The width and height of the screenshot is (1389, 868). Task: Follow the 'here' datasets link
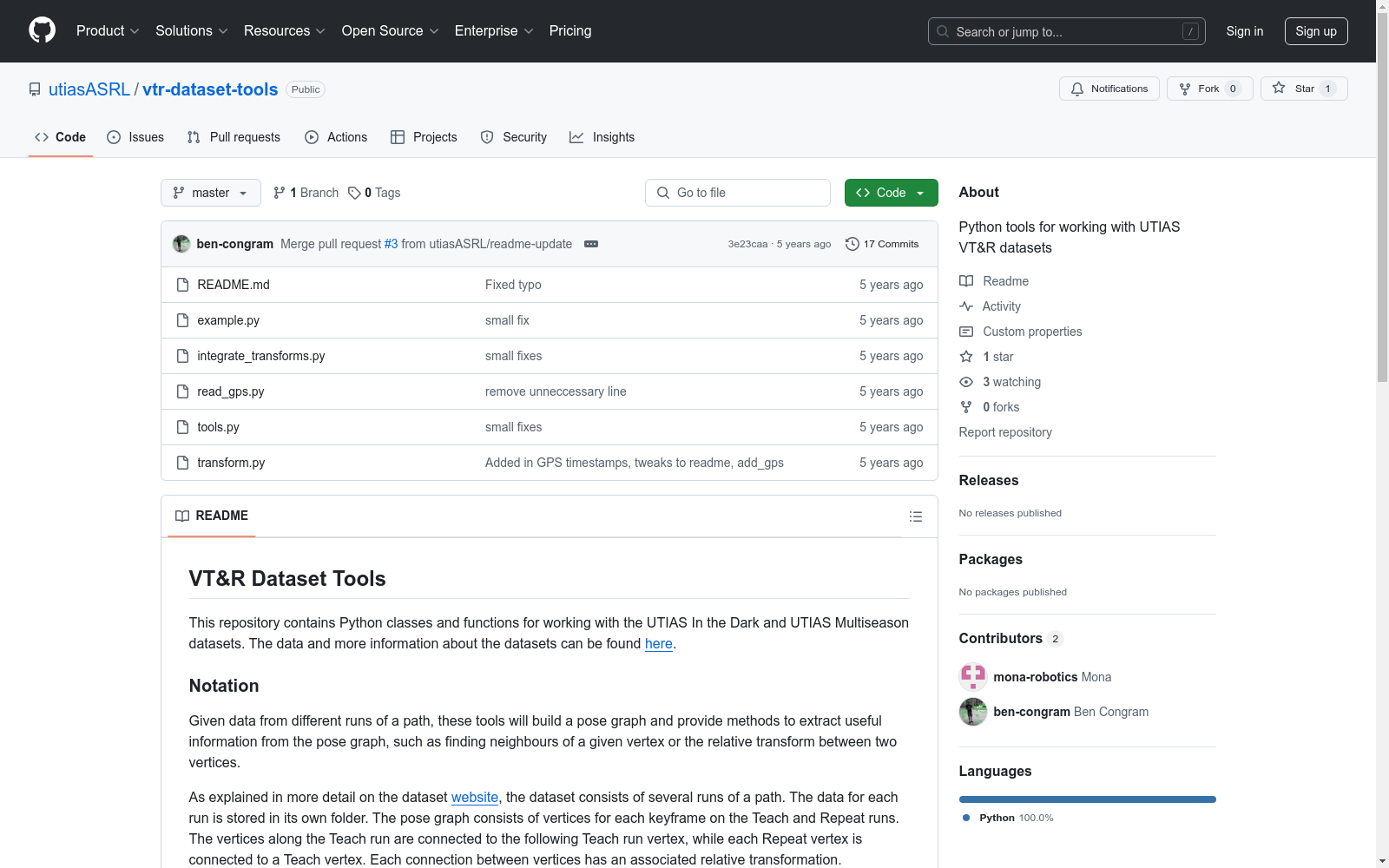coord(659,644)
